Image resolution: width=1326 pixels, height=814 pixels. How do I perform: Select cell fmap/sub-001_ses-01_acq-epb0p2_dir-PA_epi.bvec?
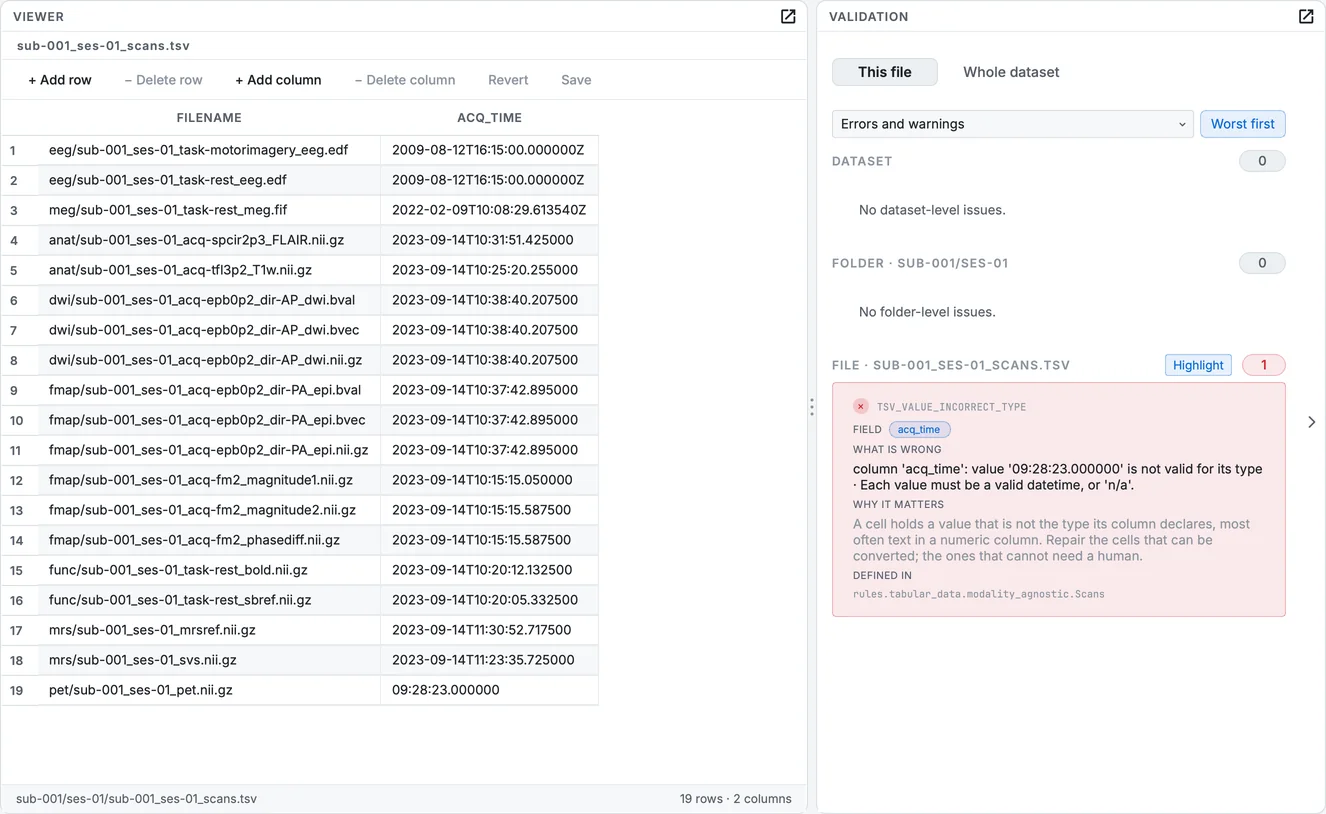[209, 420]
